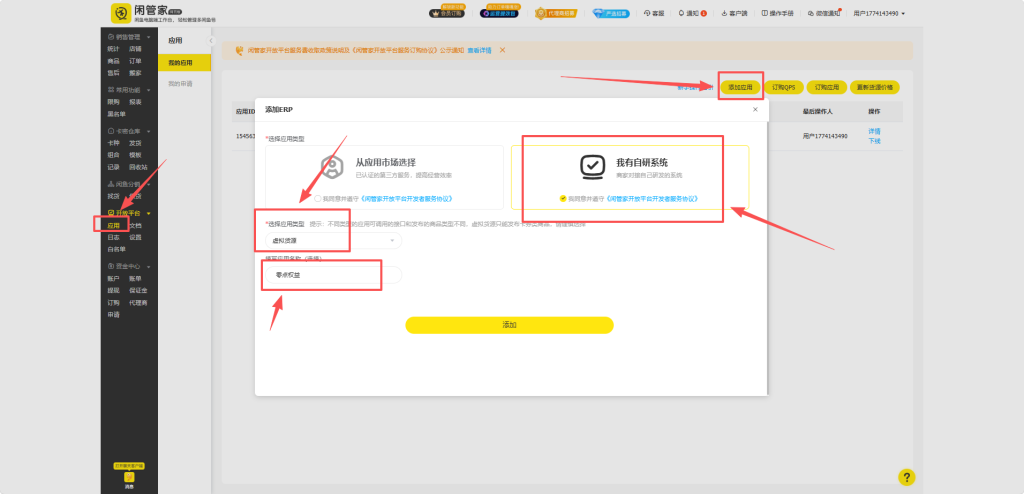Viewport: 1024px width, 494px height.
Task: Dismiss the orange announcement banner
Action: (502, 50)
